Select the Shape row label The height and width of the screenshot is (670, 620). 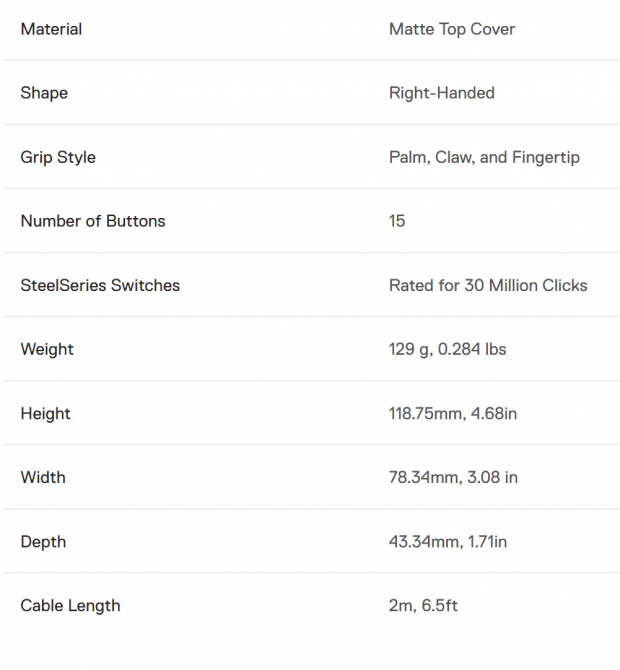[44, 93]
